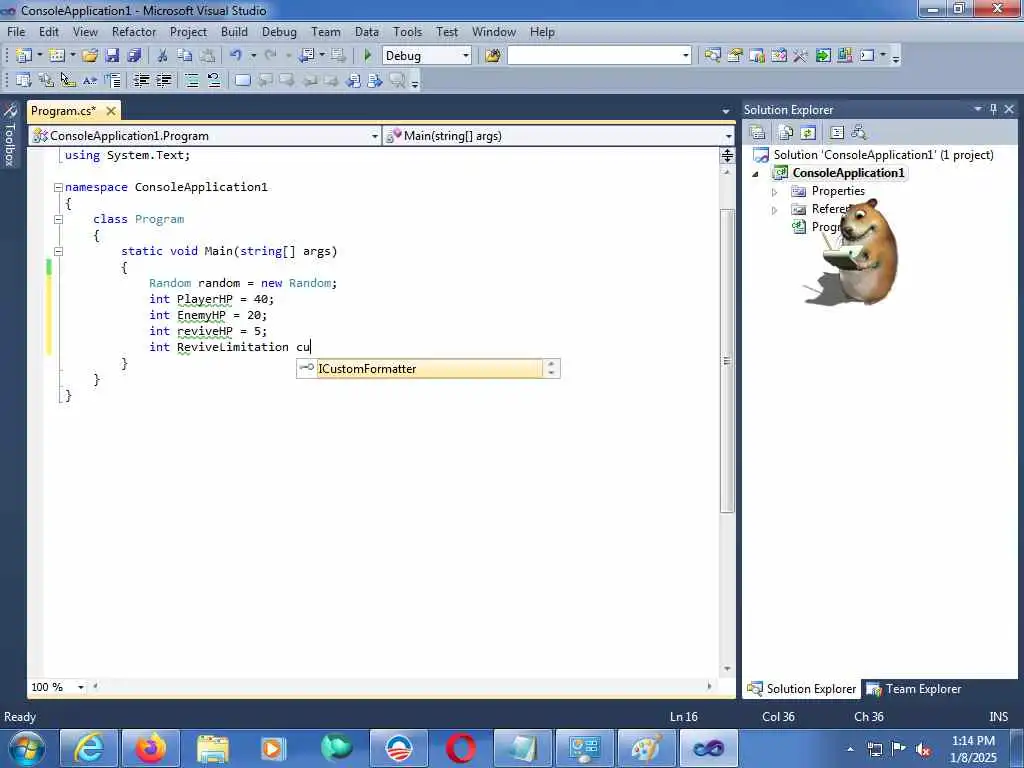
Task: Open Start Page via green arrow icon
Action: (823, 56)
